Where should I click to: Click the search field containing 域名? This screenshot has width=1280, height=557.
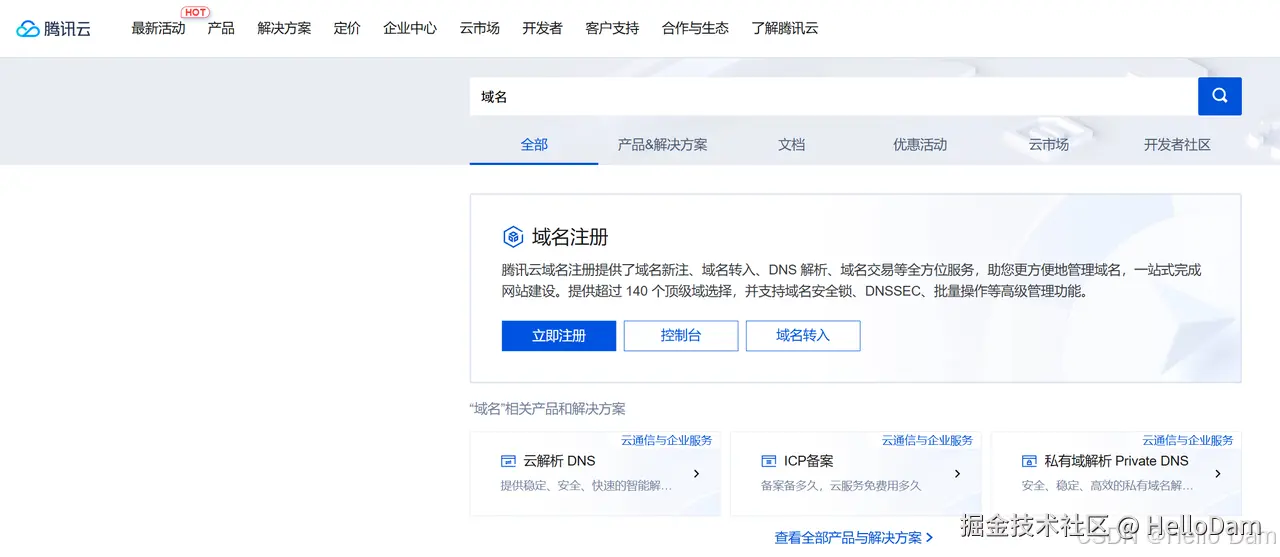coord(834,96)
